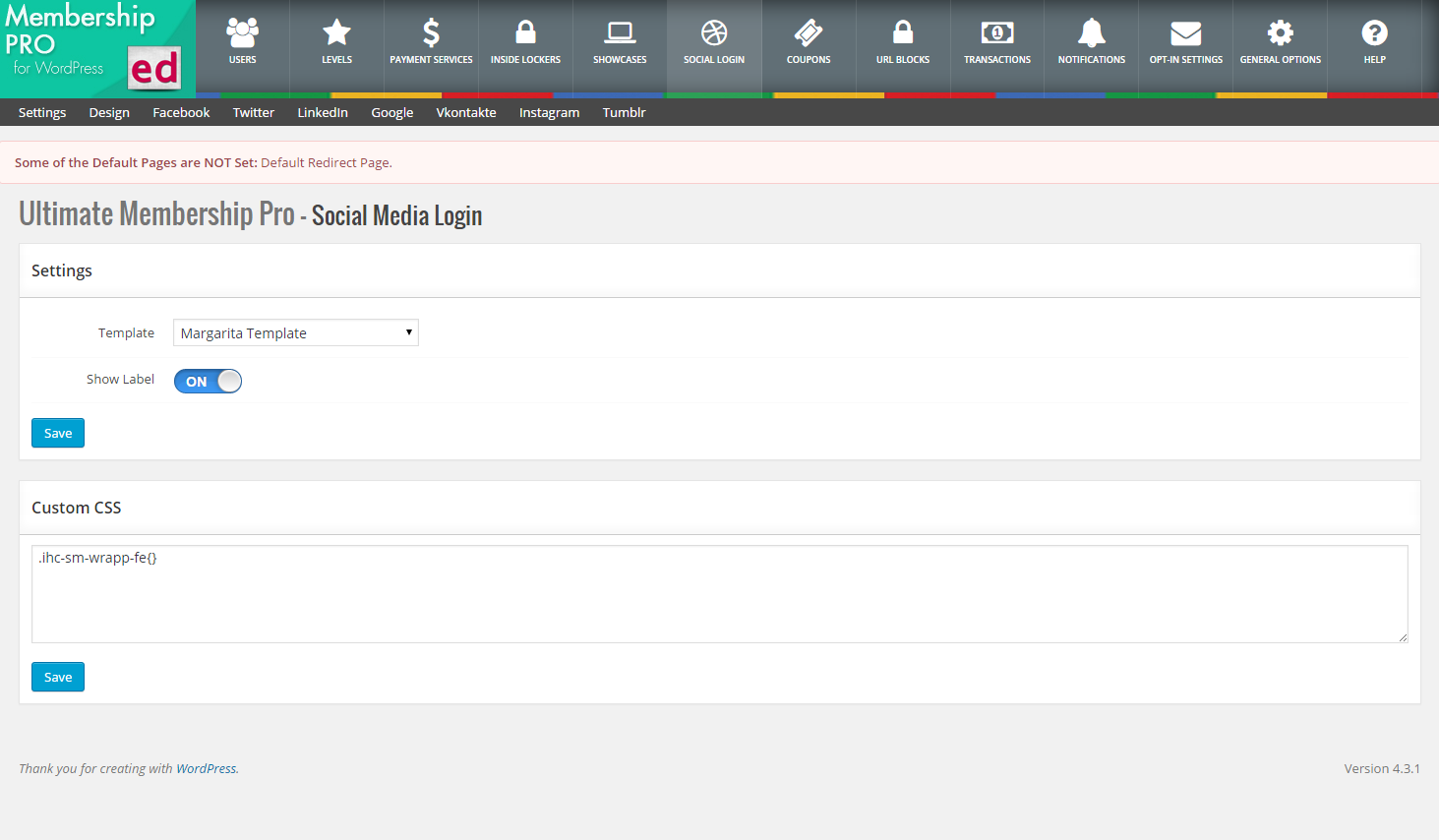Click the Default Redirect Page warning link
The height and width of the screenshot is (840, 1439).
(x=326, y=162)
